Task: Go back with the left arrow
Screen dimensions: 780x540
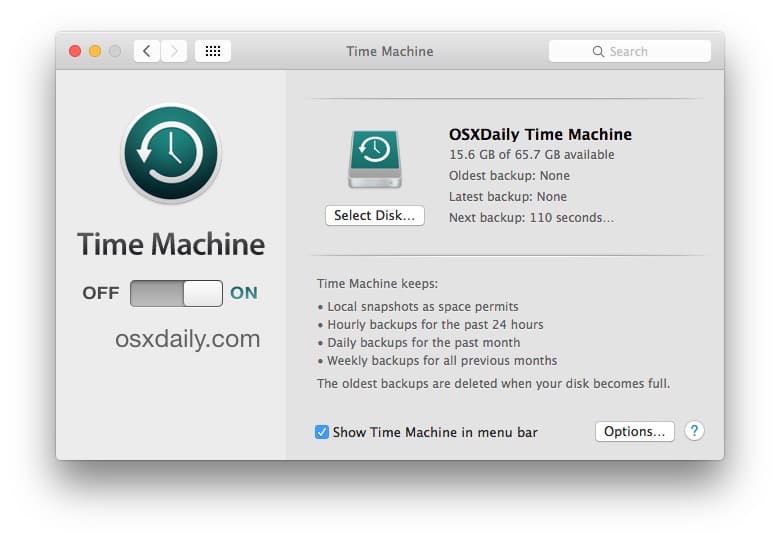Action: point(147,51)
